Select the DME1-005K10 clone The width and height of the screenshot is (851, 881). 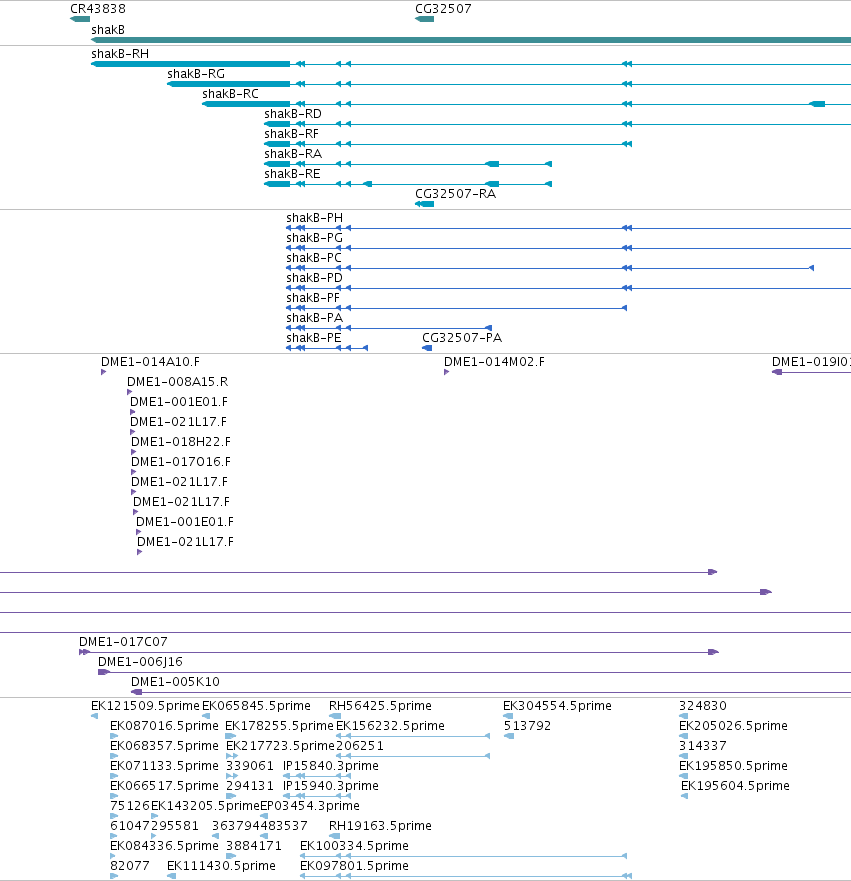point(491,692)
